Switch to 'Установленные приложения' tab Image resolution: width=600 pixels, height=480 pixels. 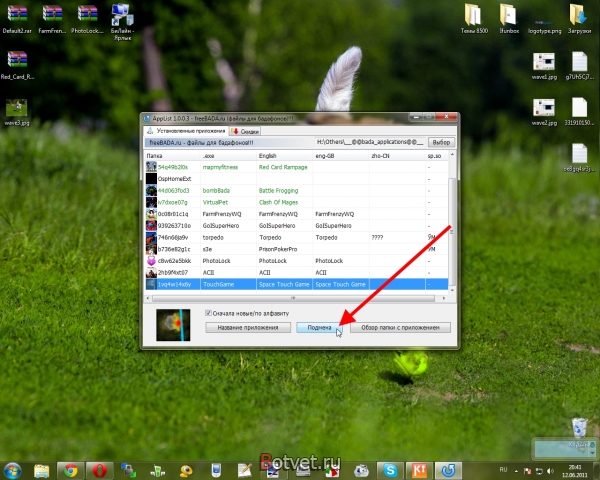(186, 131)
